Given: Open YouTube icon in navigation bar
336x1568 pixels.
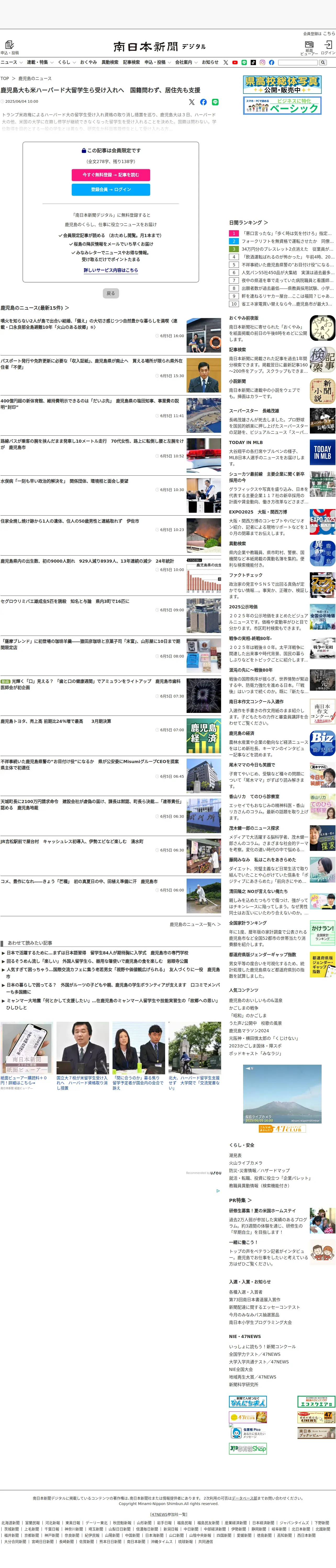Looking at the screenshot, I should (235, 62).
